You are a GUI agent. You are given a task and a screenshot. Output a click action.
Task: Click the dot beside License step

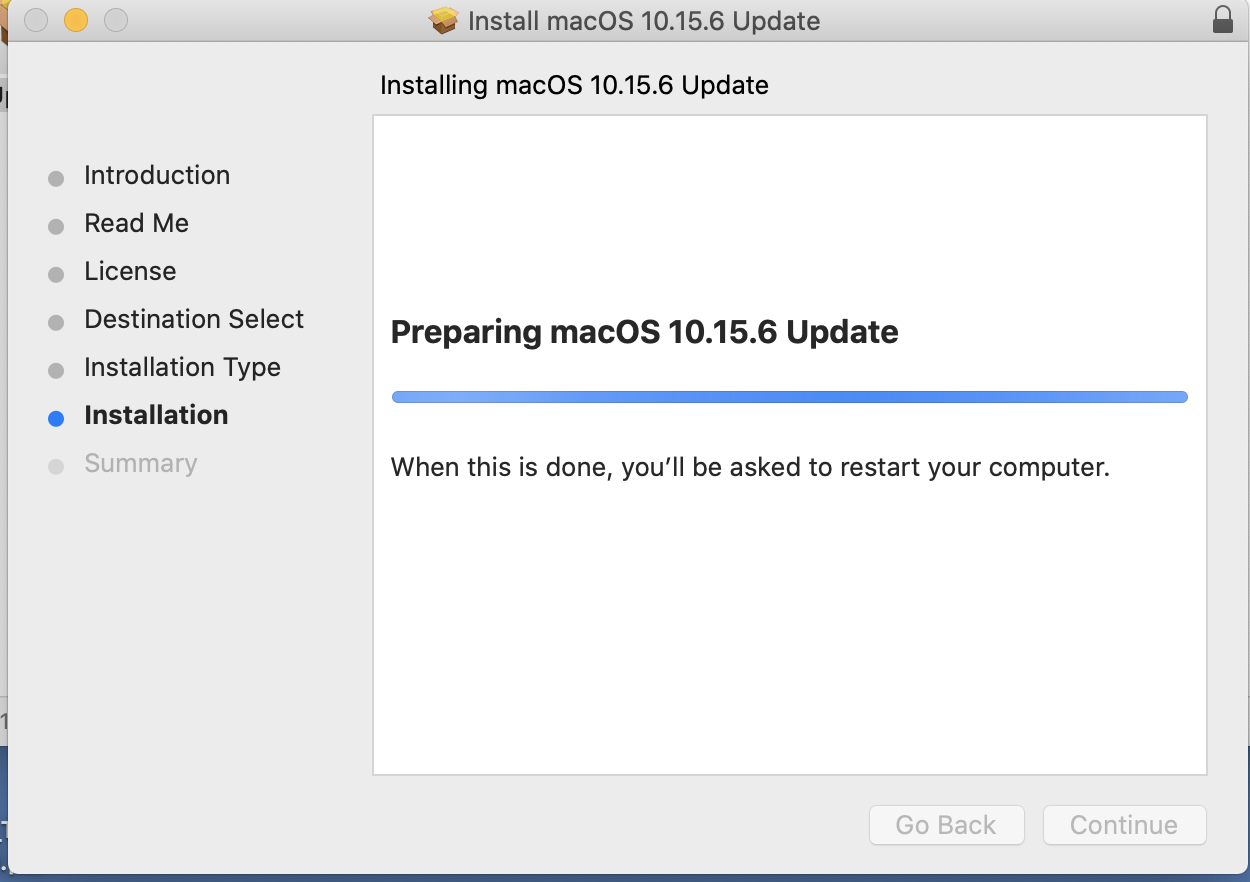point(55,273)
